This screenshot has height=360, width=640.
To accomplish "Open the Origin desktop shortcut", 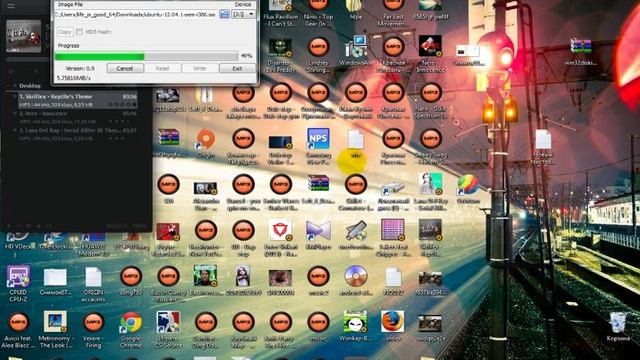I will point(206,143).
